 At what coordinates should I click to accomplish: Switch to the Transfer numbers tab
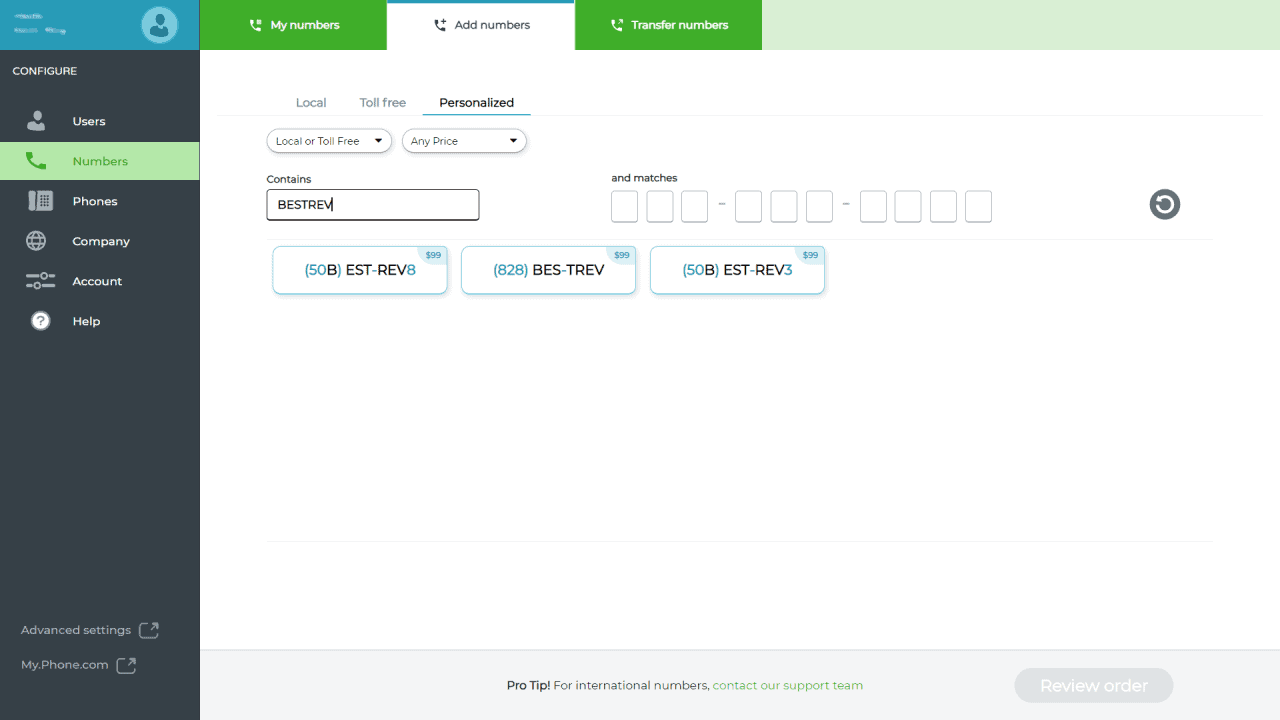click(x=668, y=25)
